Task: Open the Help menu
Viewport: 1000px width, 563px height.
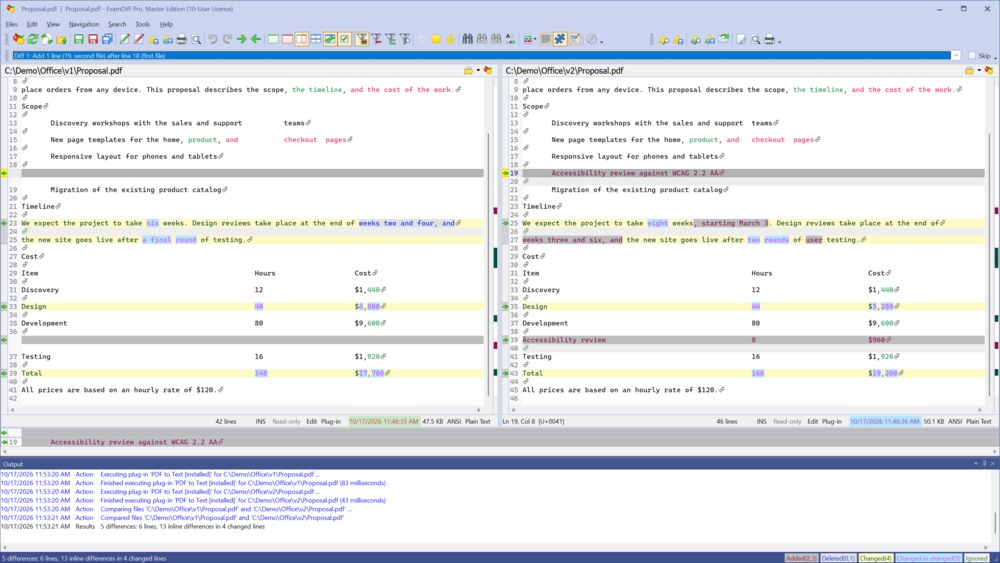Action: [166, 24]
